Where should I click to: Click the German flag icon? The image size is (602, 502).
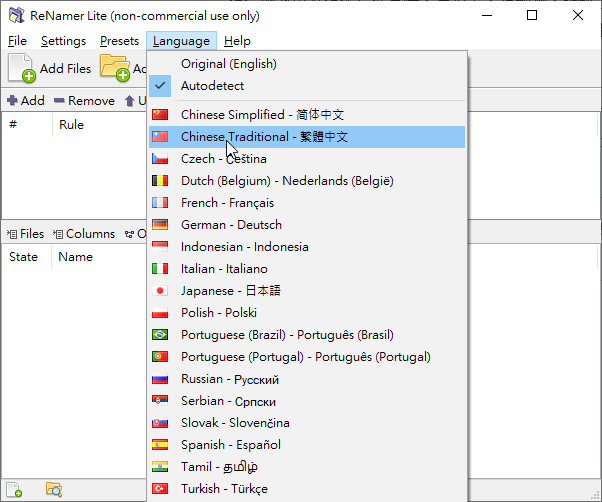pyautogui.click(x=159, y=225)
